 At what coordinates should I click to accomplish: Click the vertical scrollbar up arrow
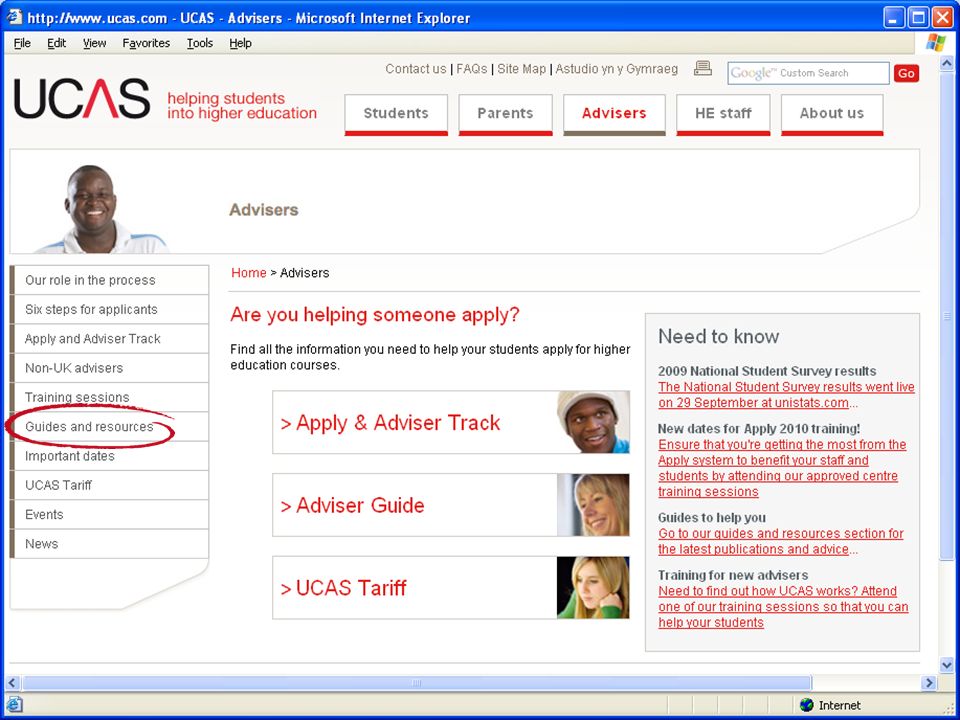(947, 64)
